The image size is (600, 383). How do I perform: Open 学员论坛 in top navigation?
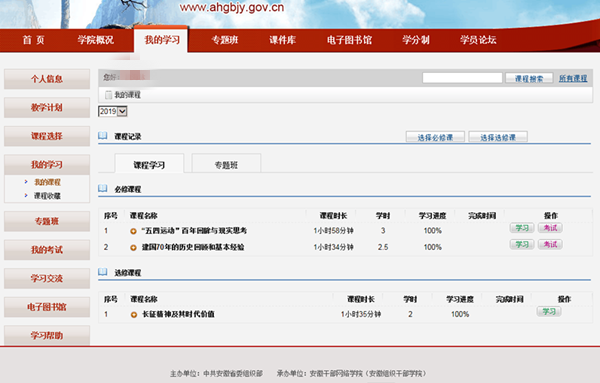click(x=478, y=40)
